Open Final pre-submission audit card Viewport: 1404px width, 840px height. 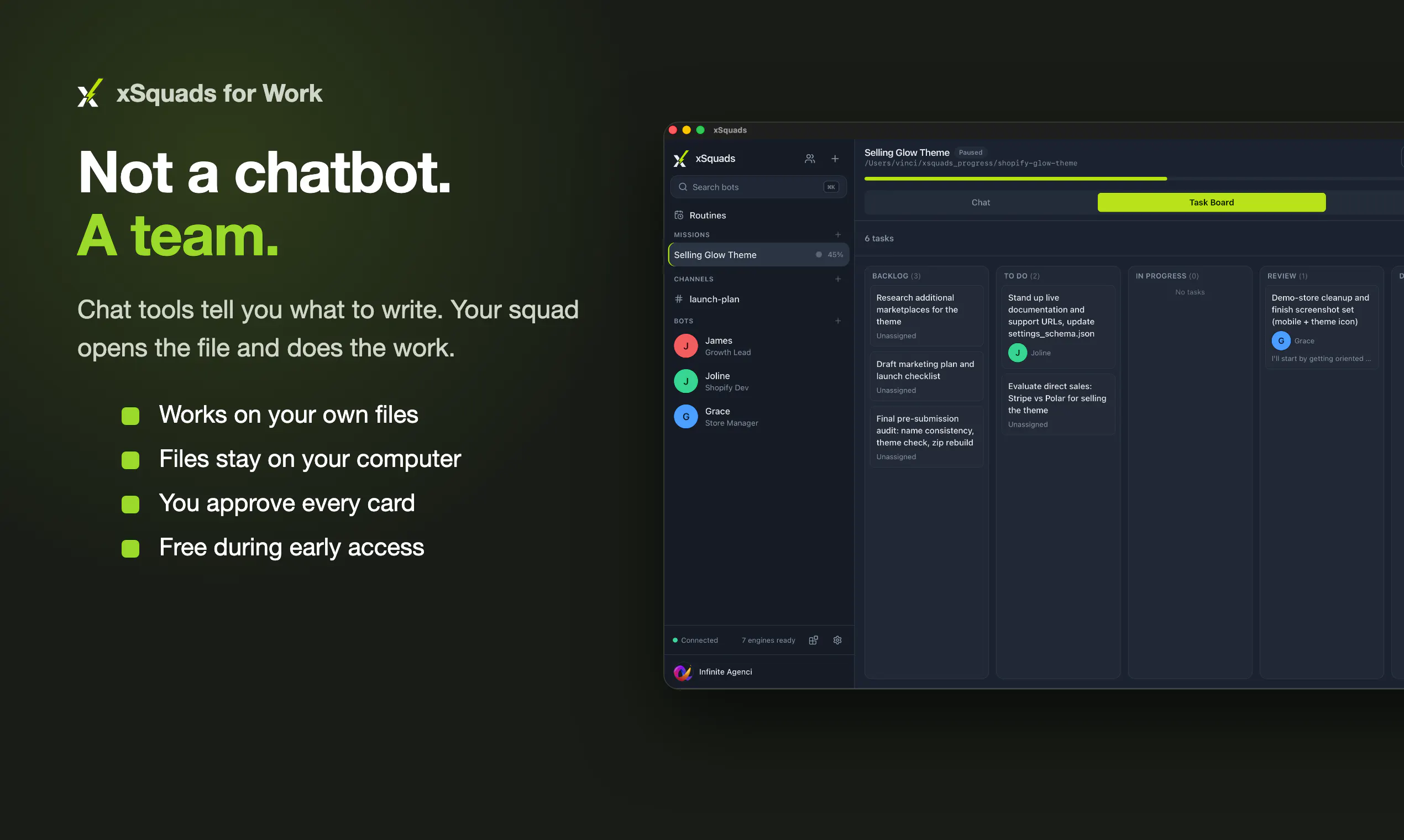click(926, 437)
